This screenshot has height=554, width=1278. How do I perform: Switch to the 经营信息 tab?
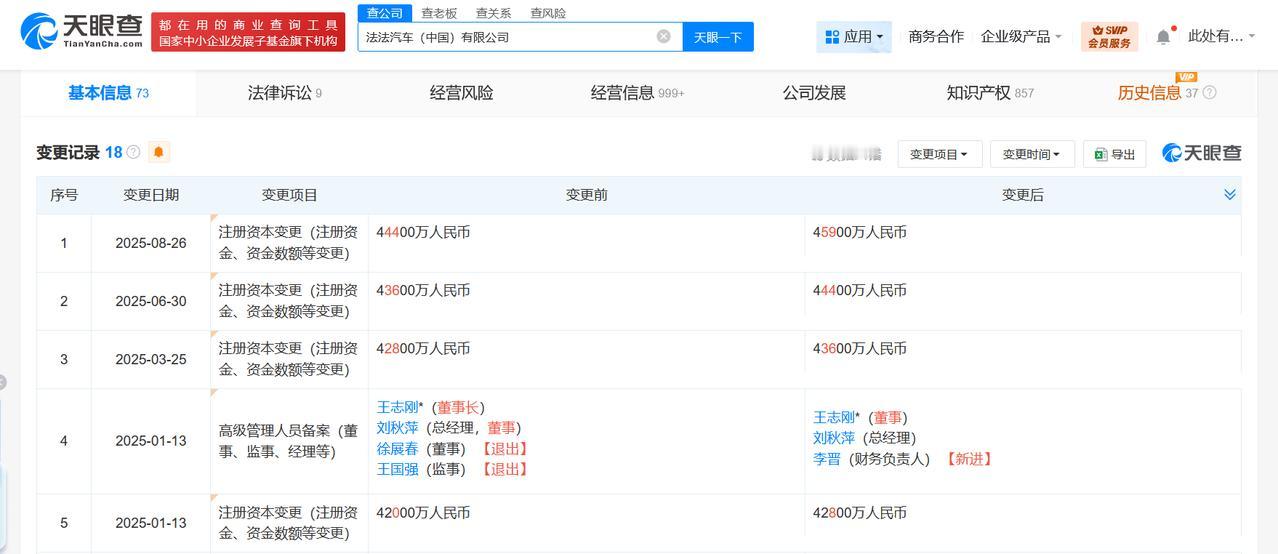click(x=637, y=93)
